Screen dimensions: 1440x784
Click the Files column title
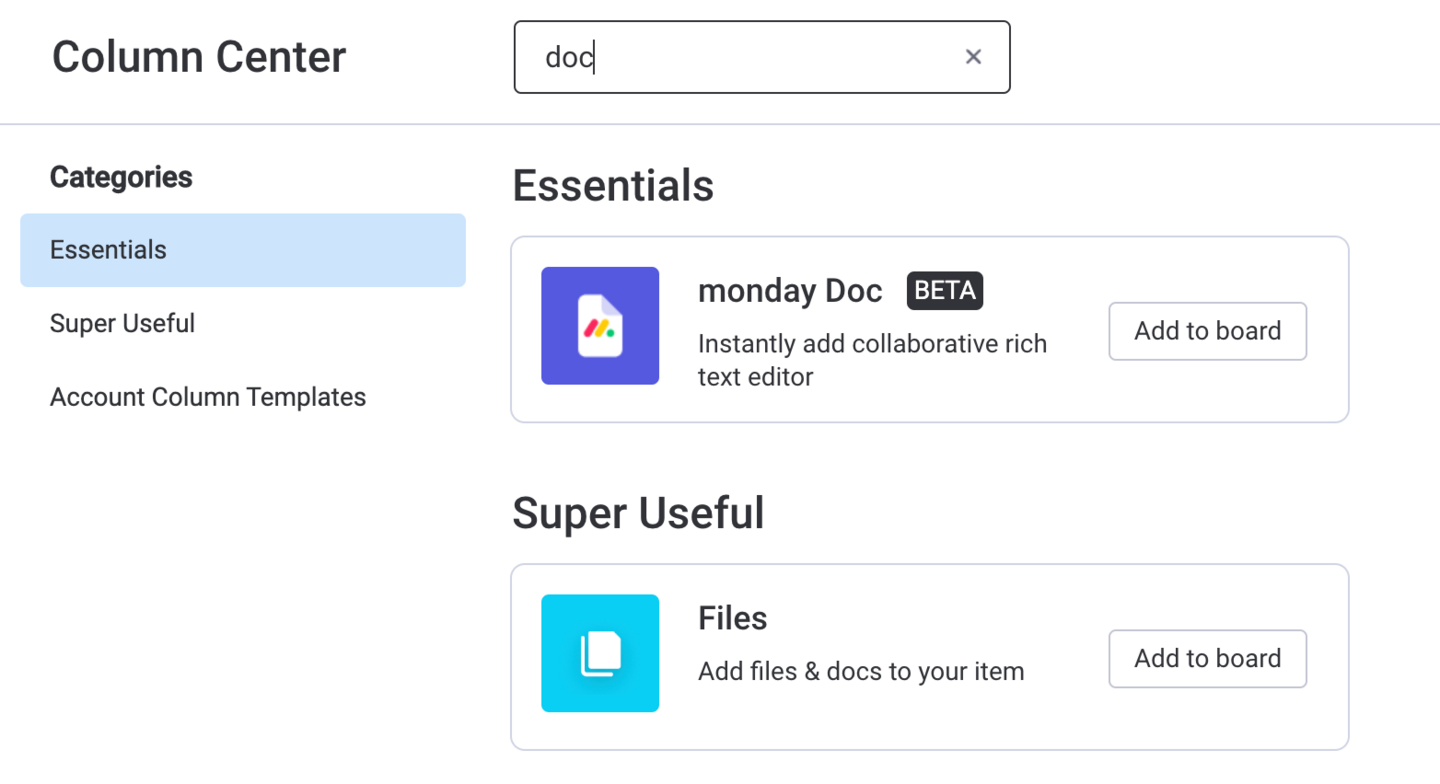tap(733, 618)
